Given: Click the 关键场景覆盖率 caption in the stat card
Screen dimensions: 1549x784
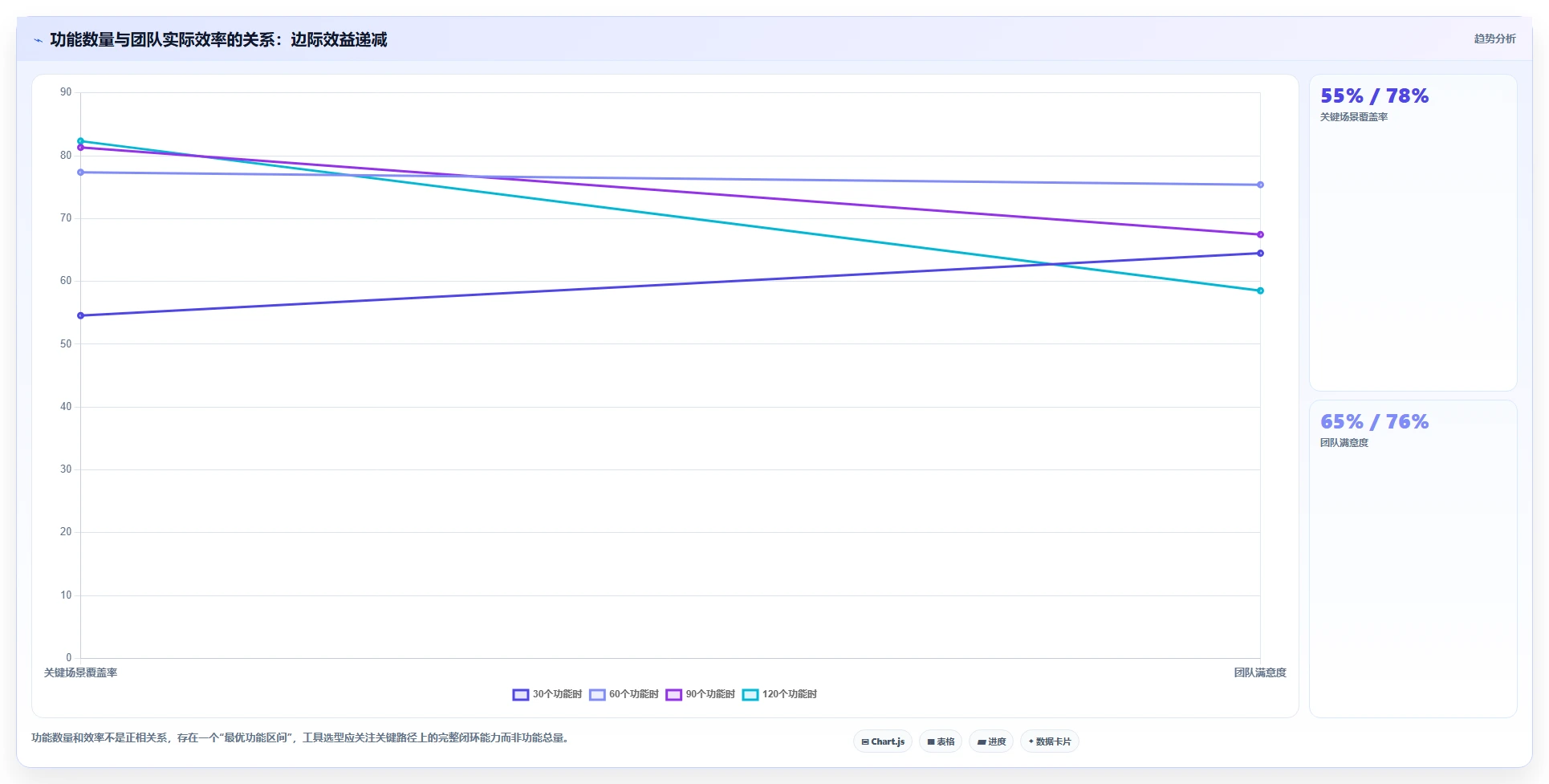Looking at the screenshot, I should (1353, 117).
